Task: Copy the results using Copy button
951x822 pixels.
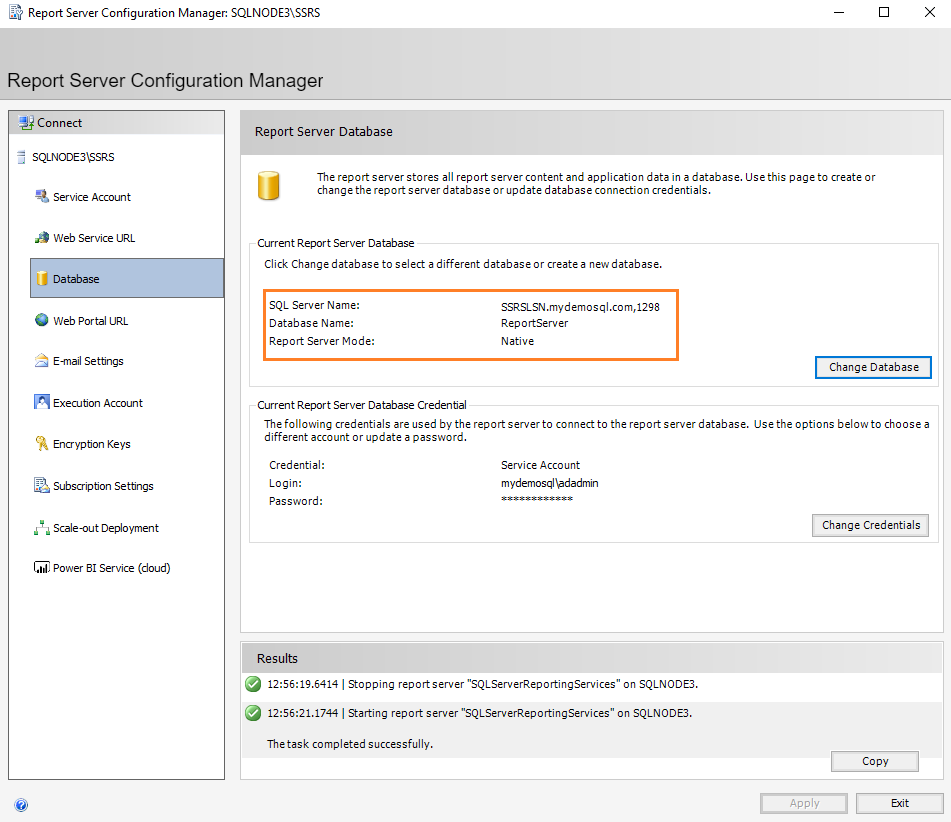Action: pyautogui.click(x=874, y=761)
